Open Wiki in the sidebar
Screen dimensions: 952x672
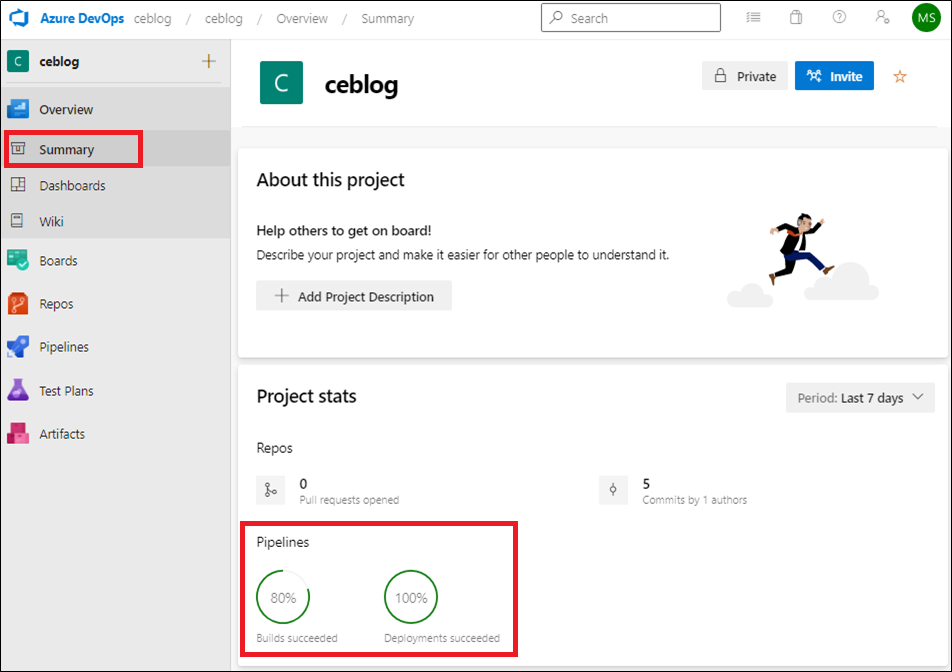(115, 221)
